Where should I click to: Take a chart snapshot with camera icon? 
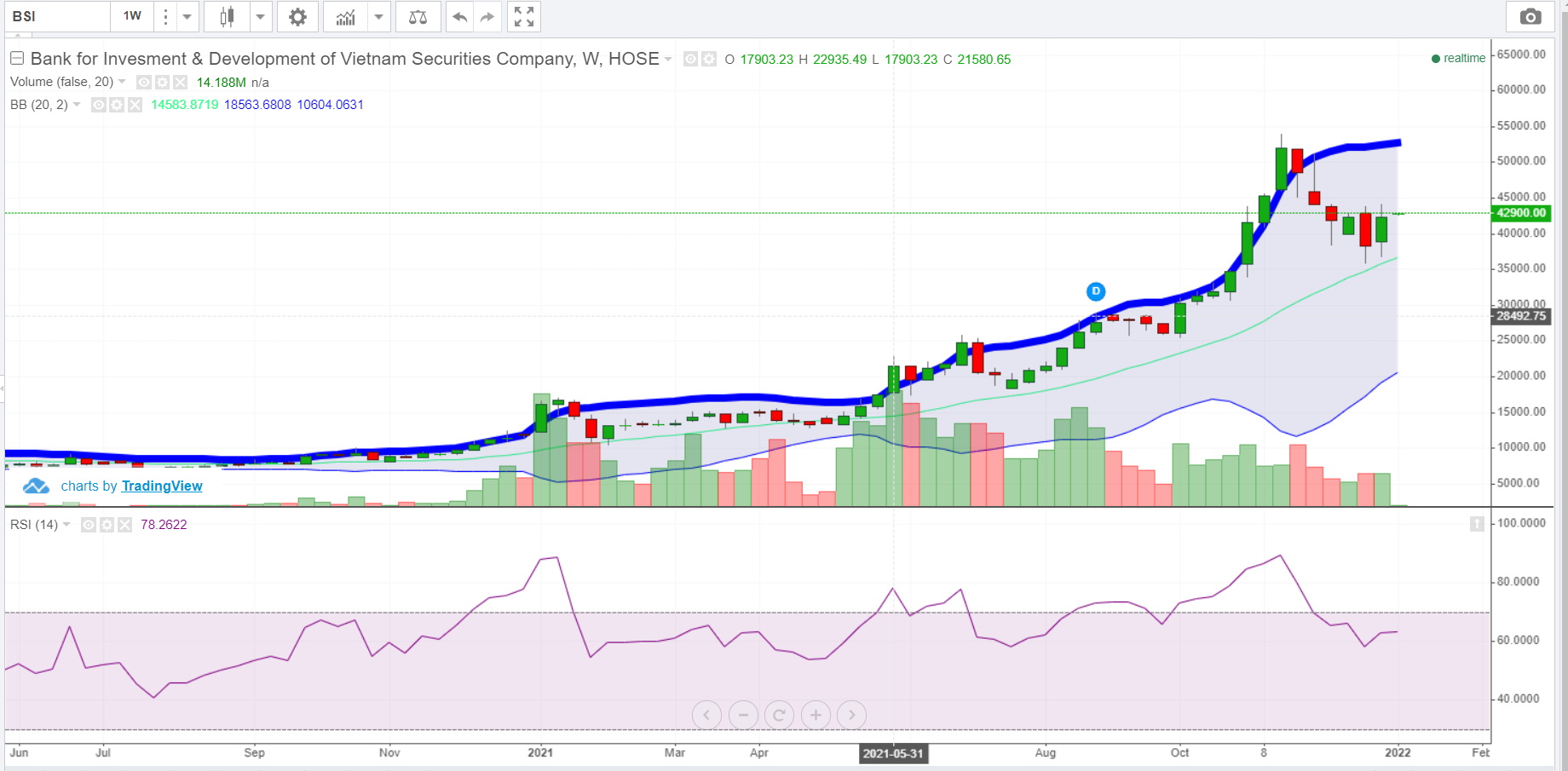pyautogui.click(x=1531, y=17)
